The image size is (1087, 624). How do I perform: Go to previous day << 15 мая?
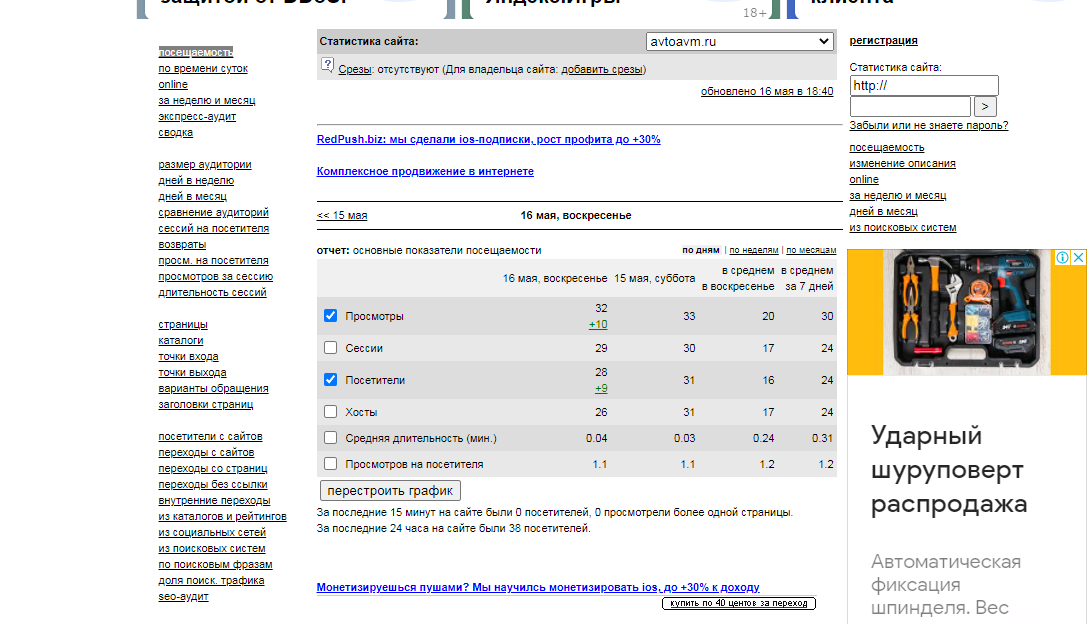pos(342,215)
